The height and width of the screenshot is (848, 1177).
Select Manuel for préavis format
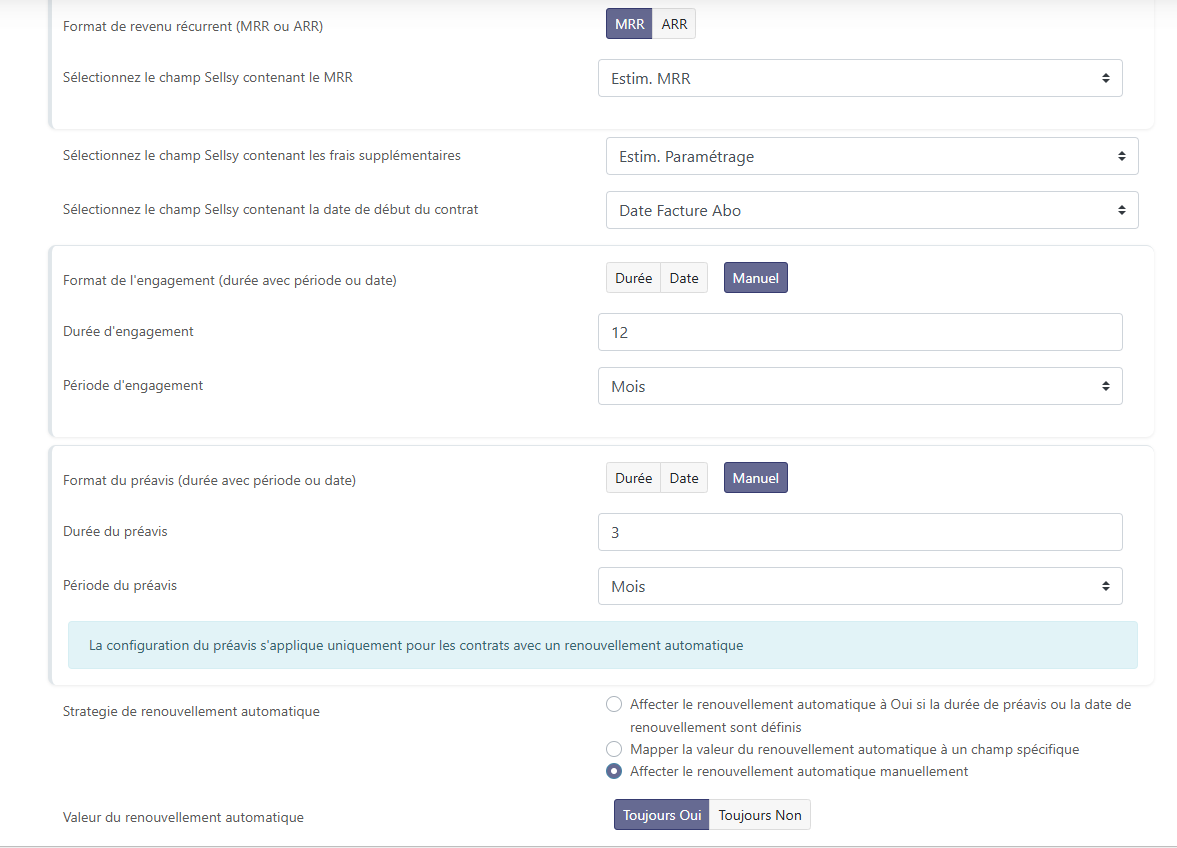[x=755, y=478]
